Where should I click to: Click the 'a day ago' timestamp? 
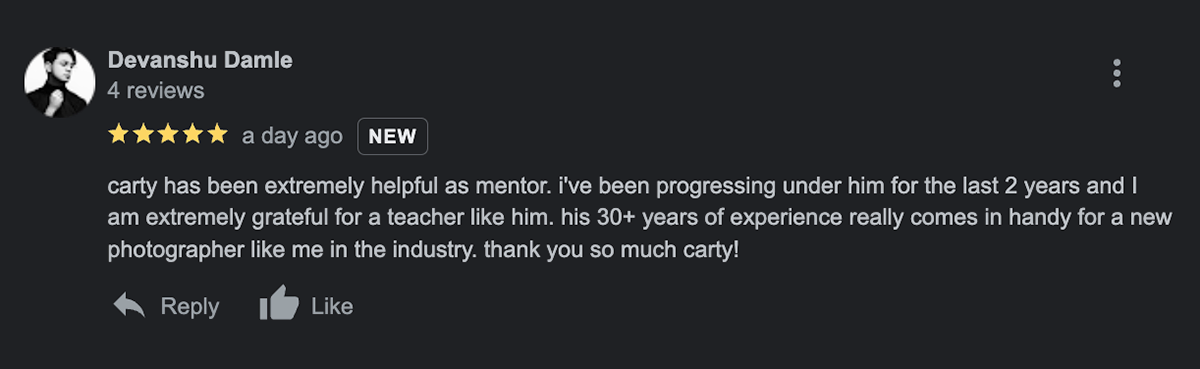pos(292,136)
